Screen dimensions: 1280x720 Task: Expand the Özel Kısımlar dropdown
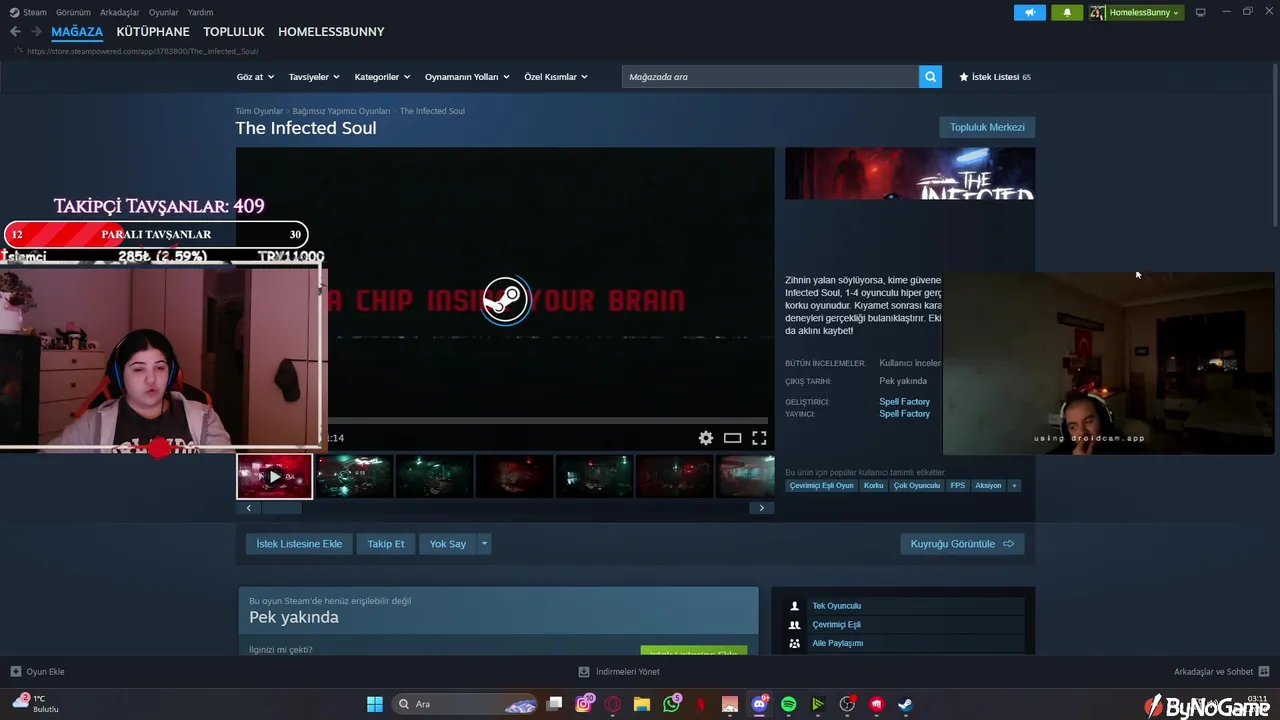[x=556, y=77]
